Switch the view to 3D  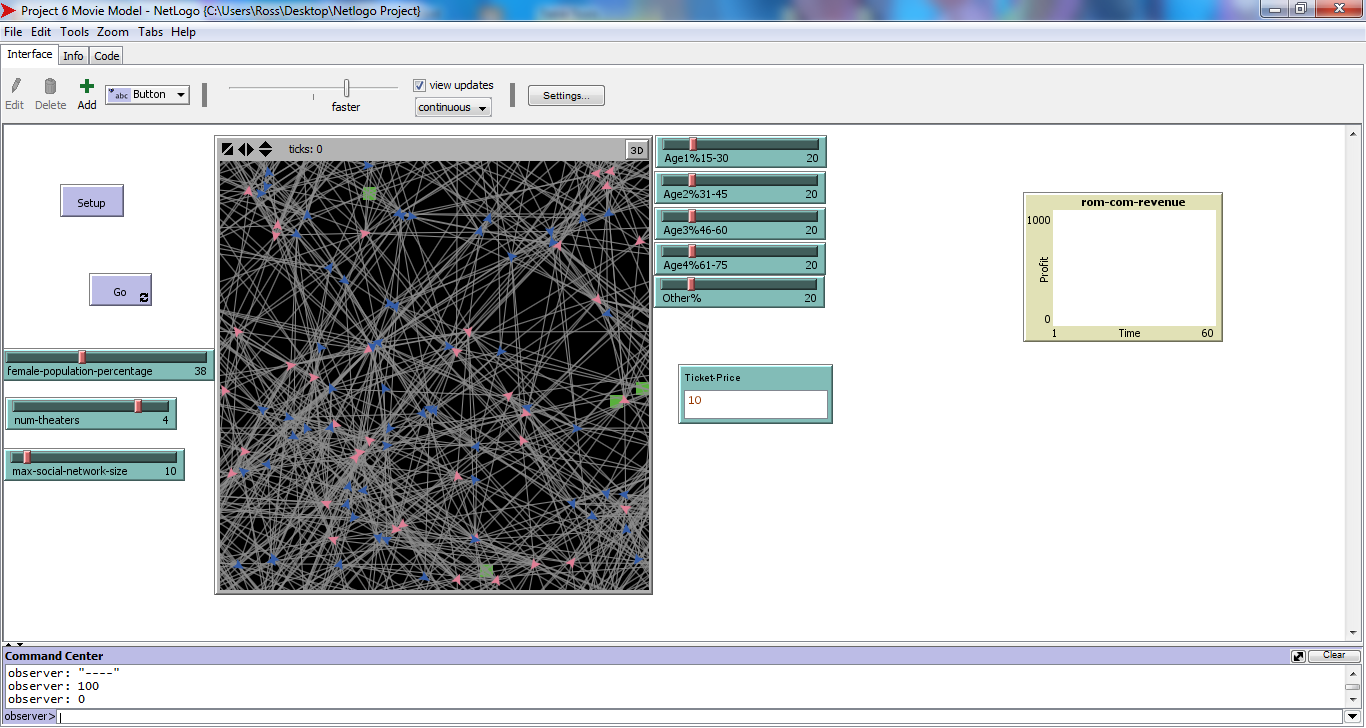637,150
